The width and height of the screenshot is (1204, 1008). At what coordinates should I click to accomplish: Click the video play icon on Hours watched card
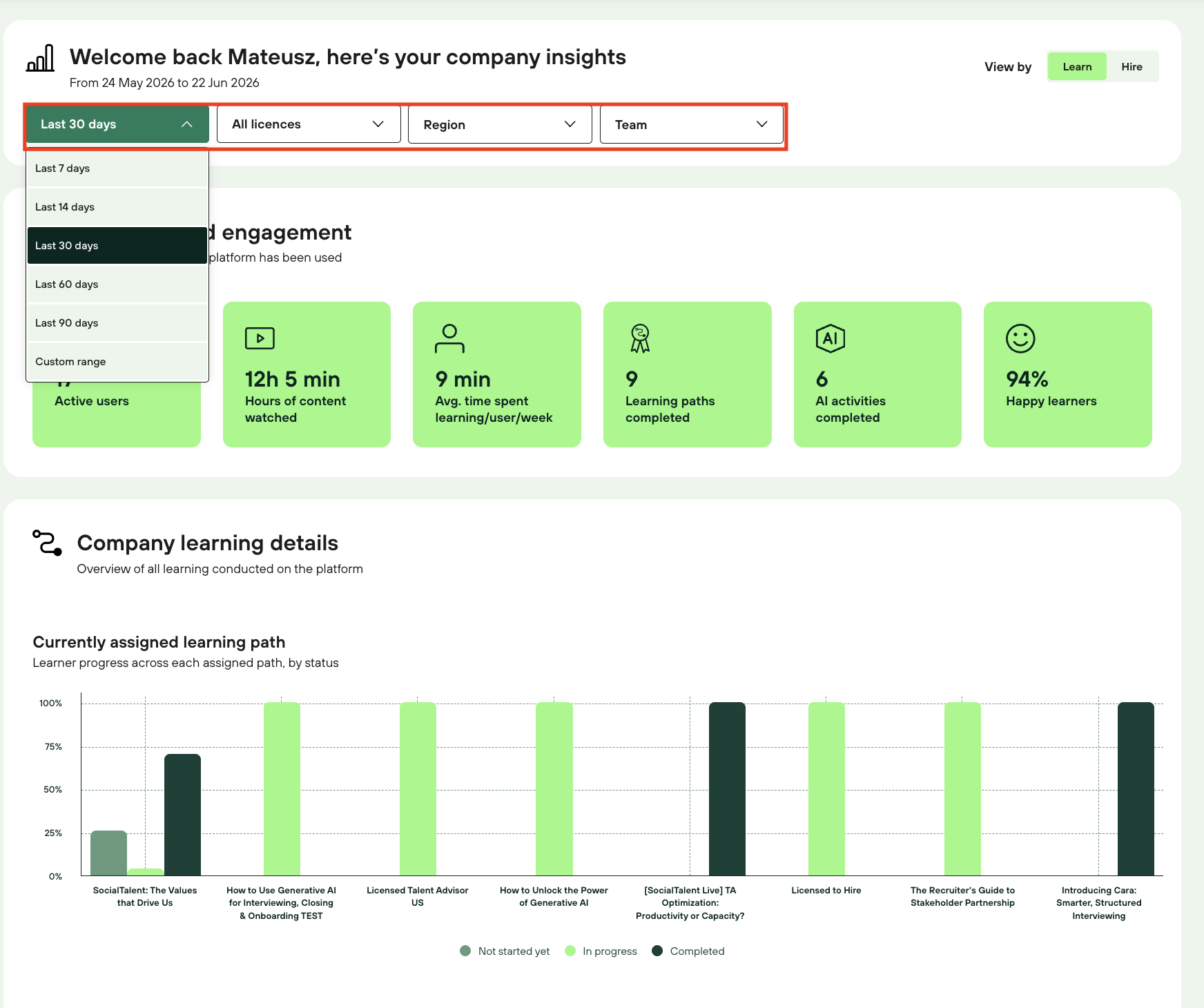pyautogui.click(x=260, y=338)
